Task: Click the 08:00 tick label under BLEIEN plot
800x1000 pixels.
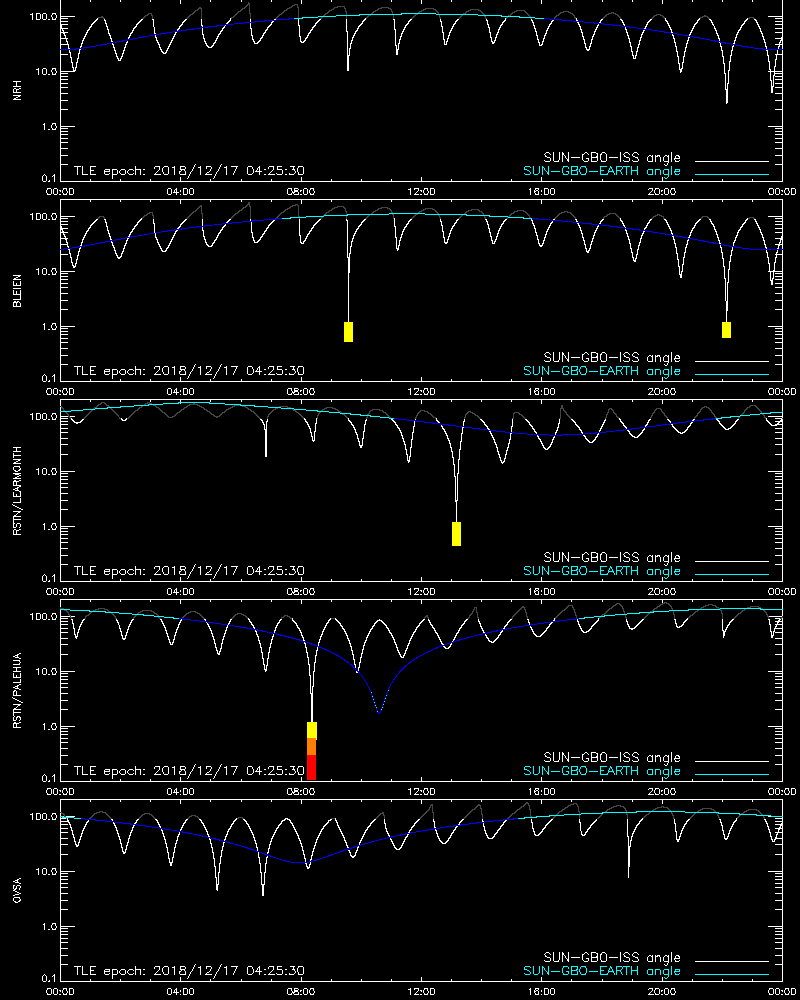Action: pyautogui.click(x=300, y=392)
